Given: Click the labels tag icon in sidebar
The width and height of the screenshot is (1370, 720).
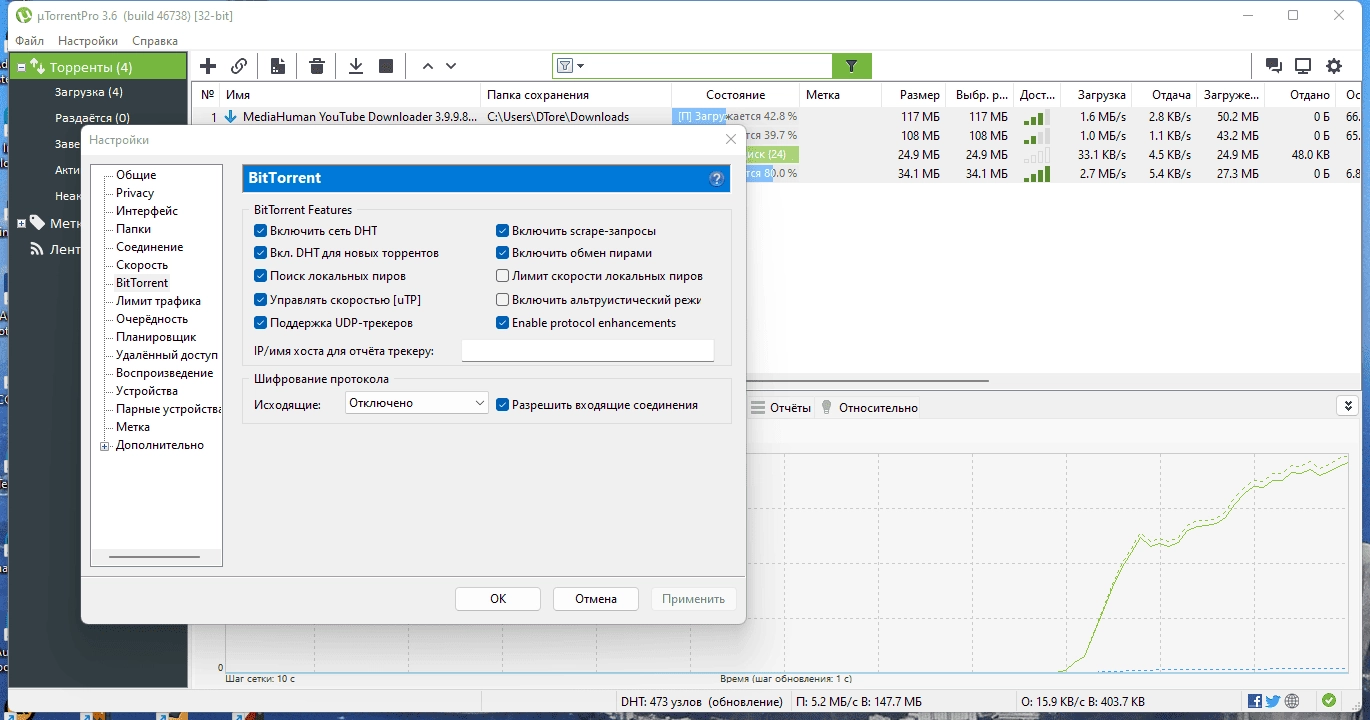Looking at the screenshot, I should [37, 222].
